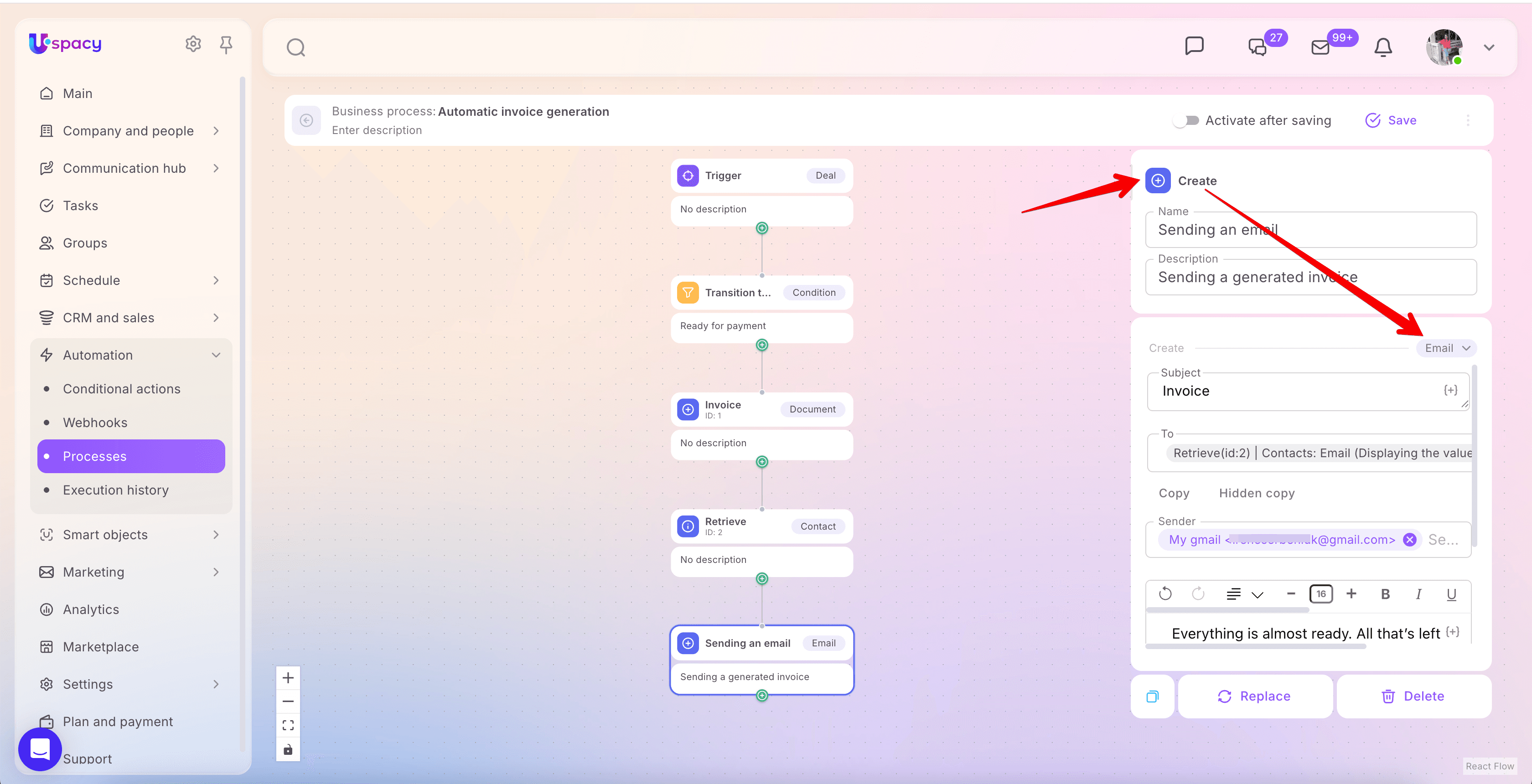Open the three-dot menu next to Save
The height and width of the screenshot is (784, 1532).
pyautogui.click(x=1467, y=120)
